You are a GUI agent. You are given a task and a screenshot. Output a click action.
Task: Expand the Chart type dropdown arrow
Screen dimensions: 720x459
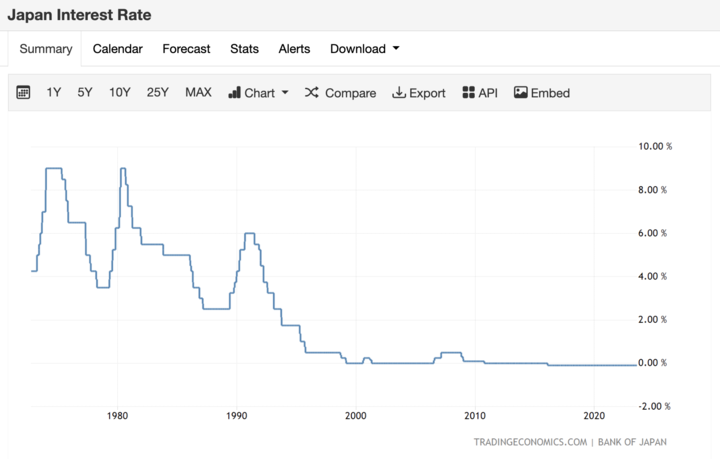(x=285, y=93)
